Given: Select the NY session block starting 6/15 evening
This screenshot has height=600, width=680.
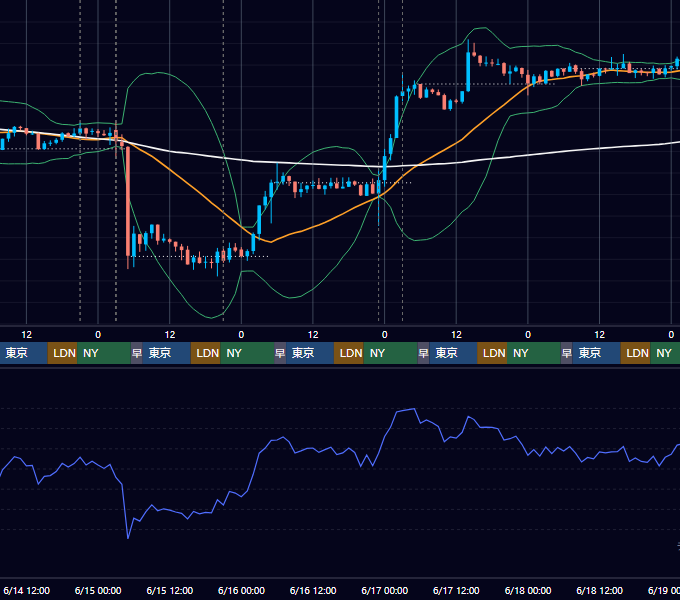Looking at the screenshot, I should coord(247,353).
